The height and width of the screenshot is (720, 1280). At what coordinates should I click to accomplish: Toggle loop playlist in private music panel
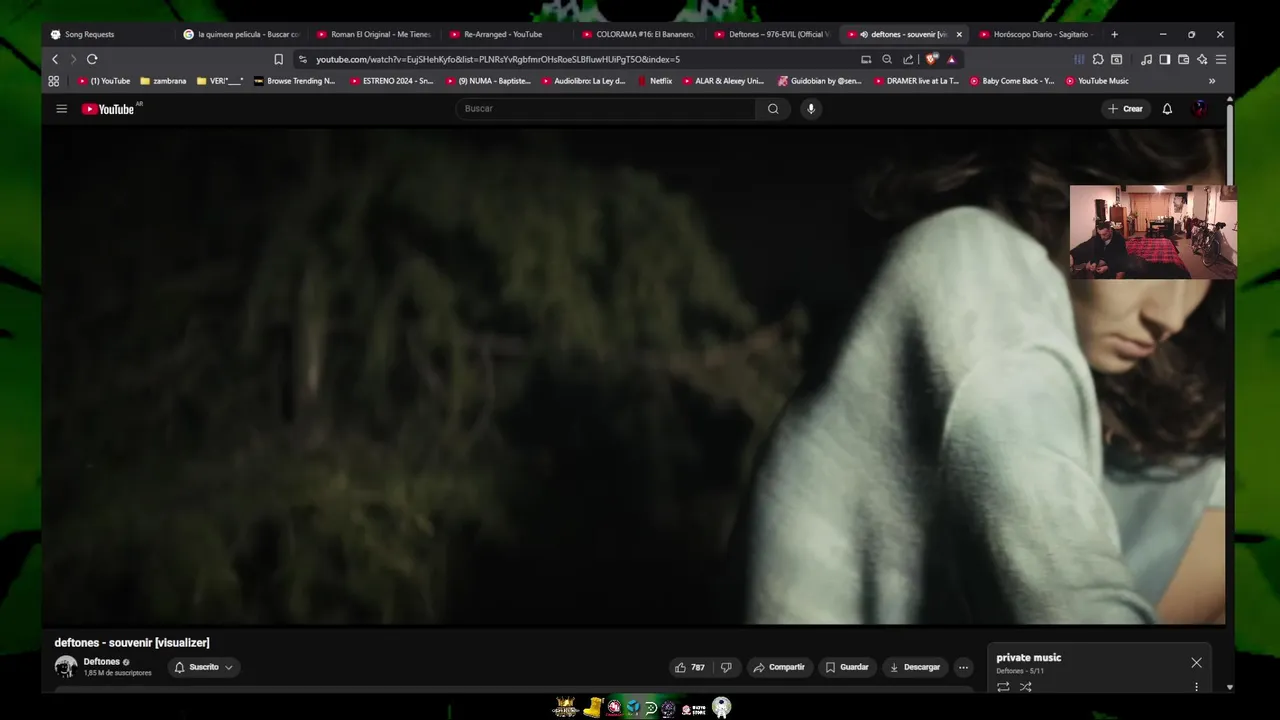1003,687
